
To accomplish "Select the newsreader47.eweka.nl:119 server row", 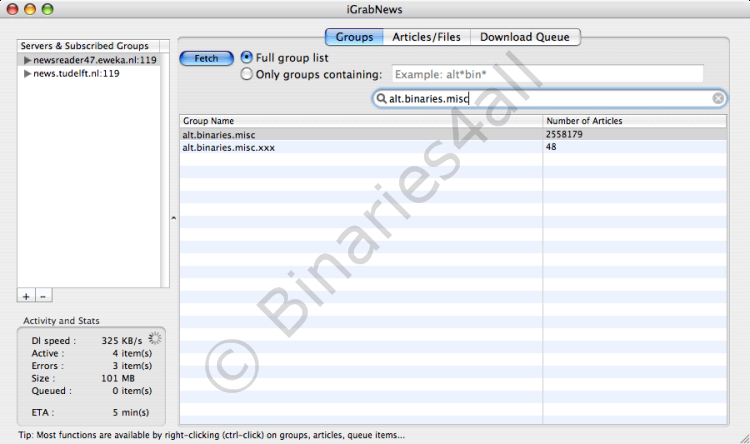I will point(88,60).
